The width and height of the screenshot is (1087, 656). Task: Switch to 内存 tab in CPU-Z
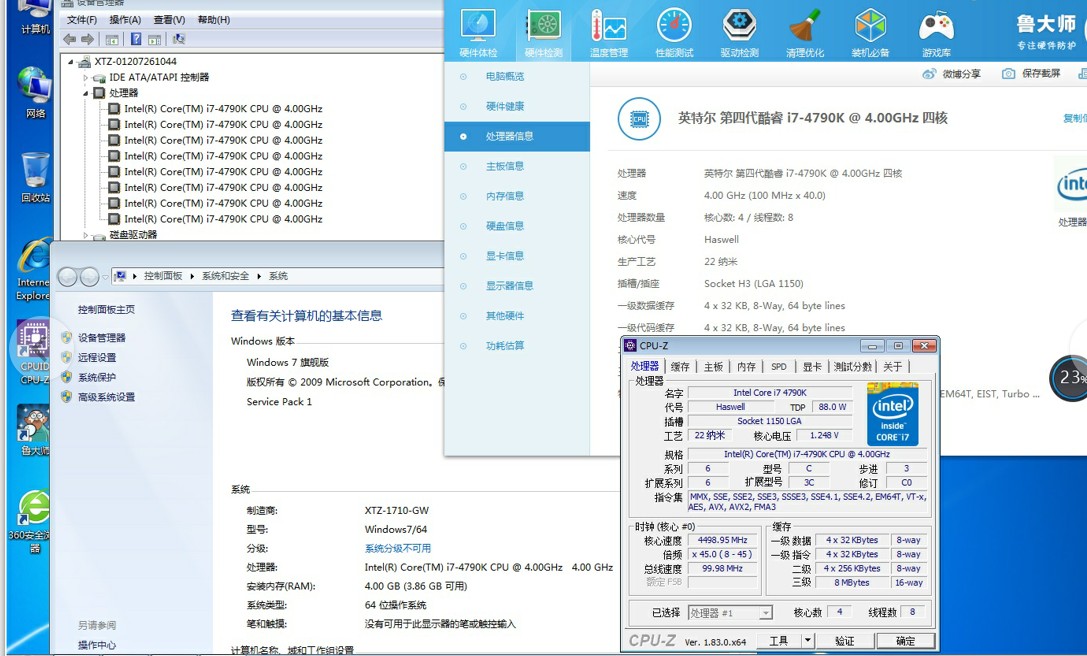tap(747, 366)
